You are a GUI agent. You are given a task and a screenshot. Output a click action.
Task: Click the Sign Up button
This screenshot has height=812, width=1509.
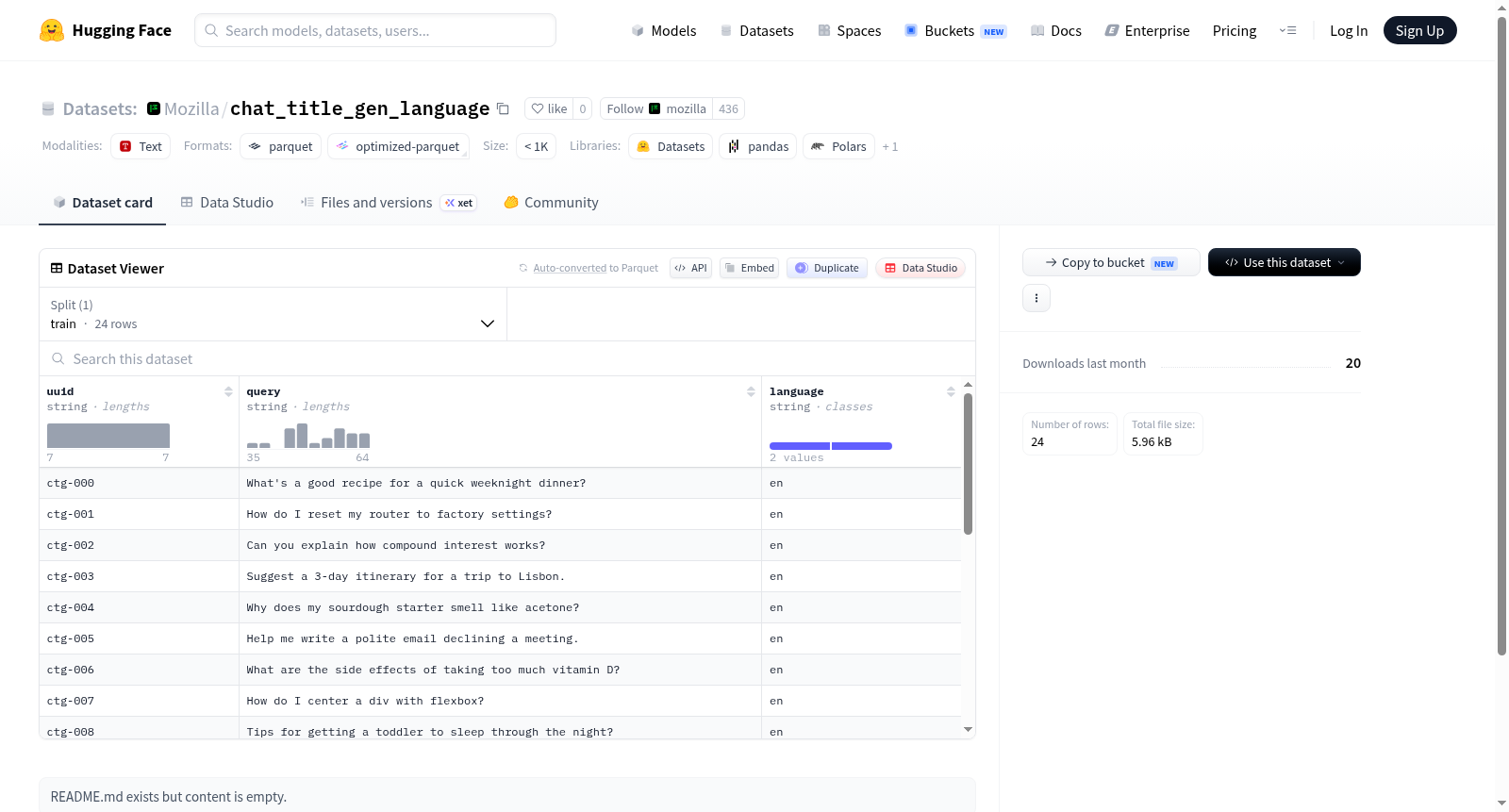(x=1419, y=30)
